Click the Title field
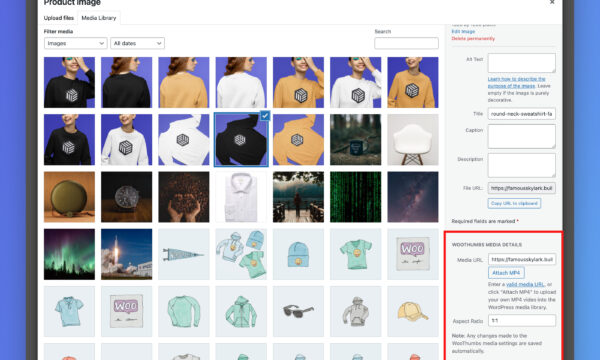600x360 pixels. coord(522,114)
